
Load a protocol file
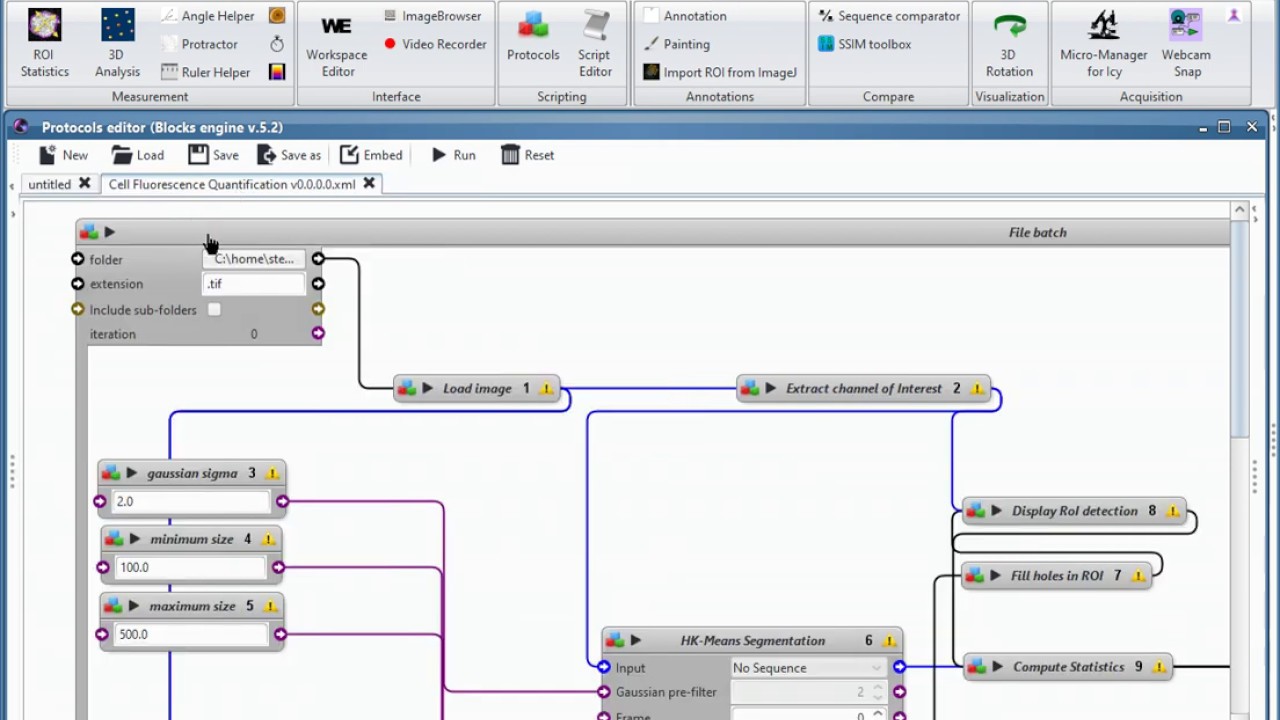(138, 155)
